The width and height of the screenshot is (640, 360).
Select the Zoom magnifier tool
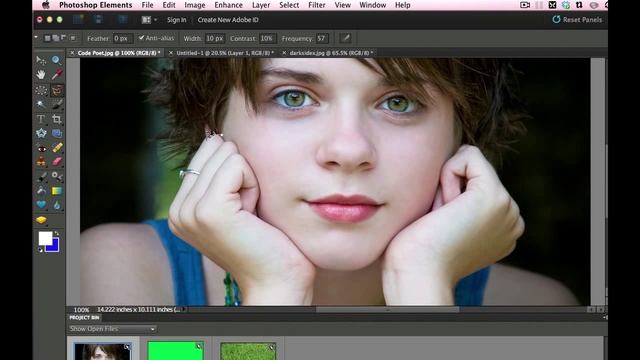click(x=56, y=60)
